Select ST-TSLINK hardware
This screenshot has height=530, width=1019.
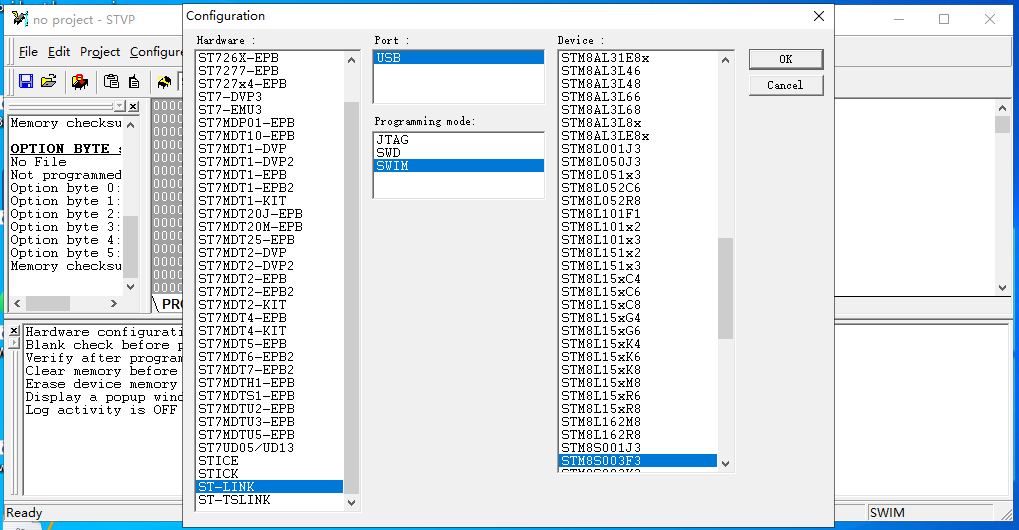click(270, 499)
